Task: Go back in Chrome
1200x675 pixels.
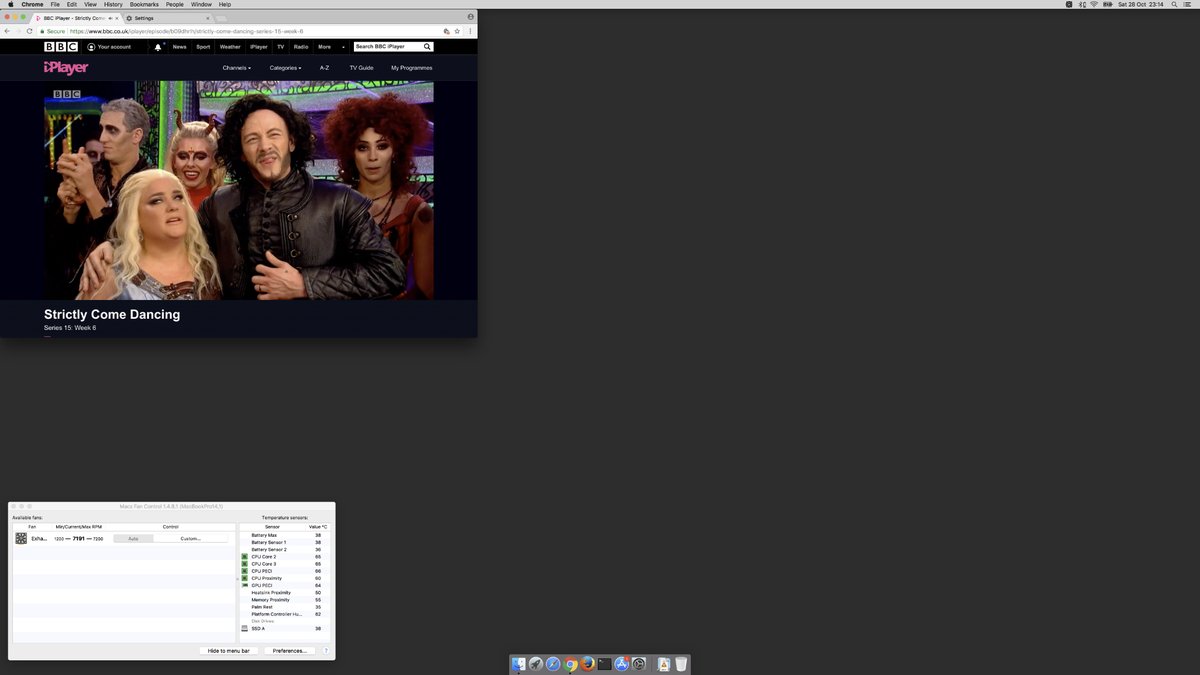Action: tap(7, 31)
